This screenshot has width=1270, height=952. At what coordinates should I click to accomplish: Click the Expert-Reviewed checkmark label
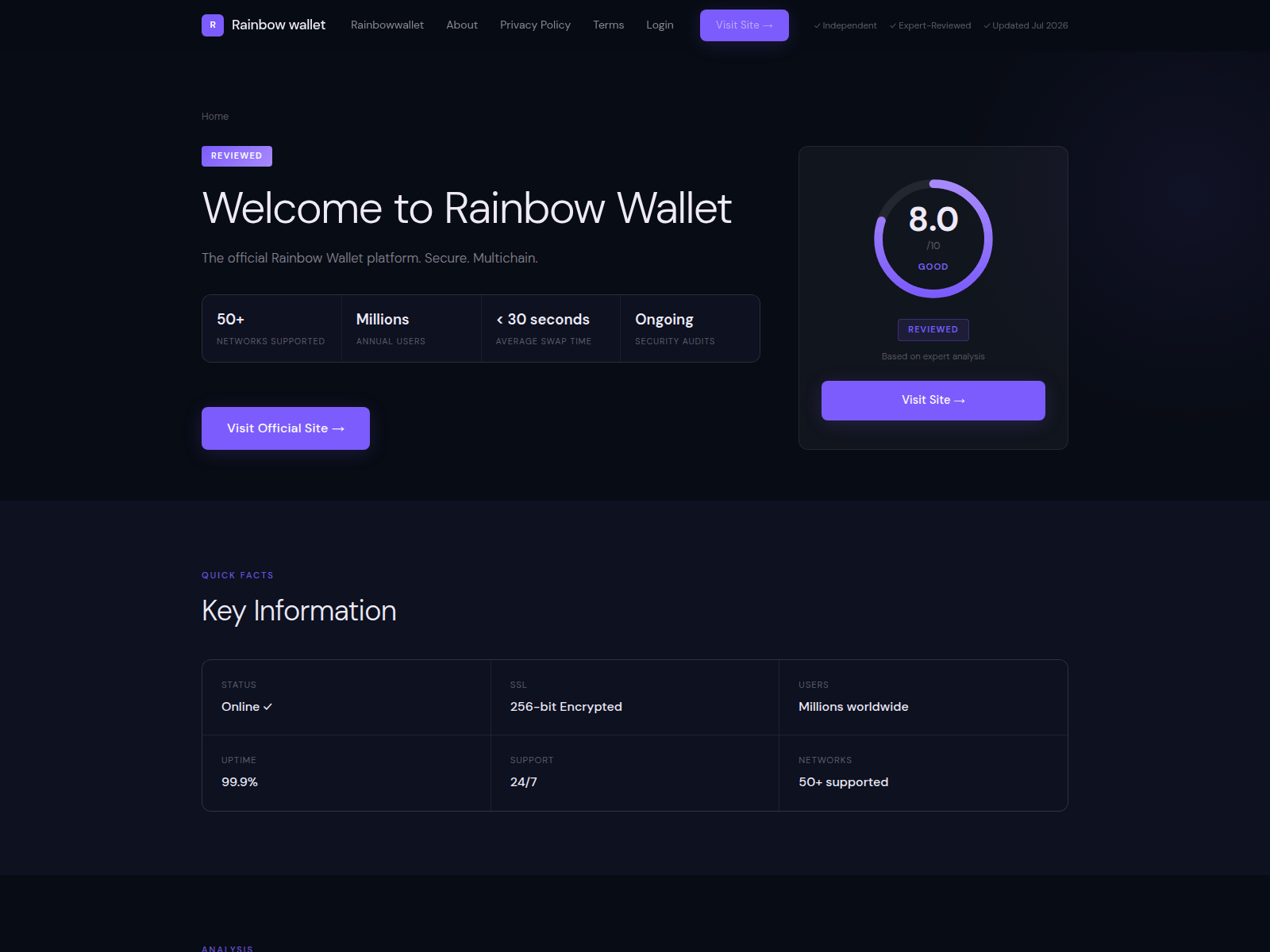(930, 25)
